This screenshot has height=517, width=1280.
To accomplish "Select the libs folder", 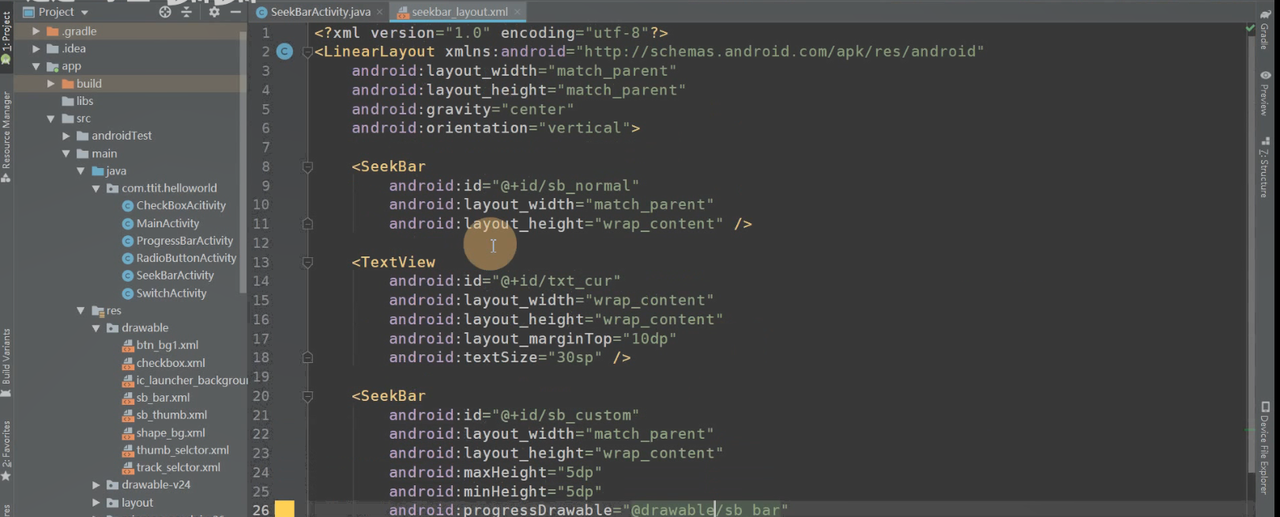I will (77, 101).
